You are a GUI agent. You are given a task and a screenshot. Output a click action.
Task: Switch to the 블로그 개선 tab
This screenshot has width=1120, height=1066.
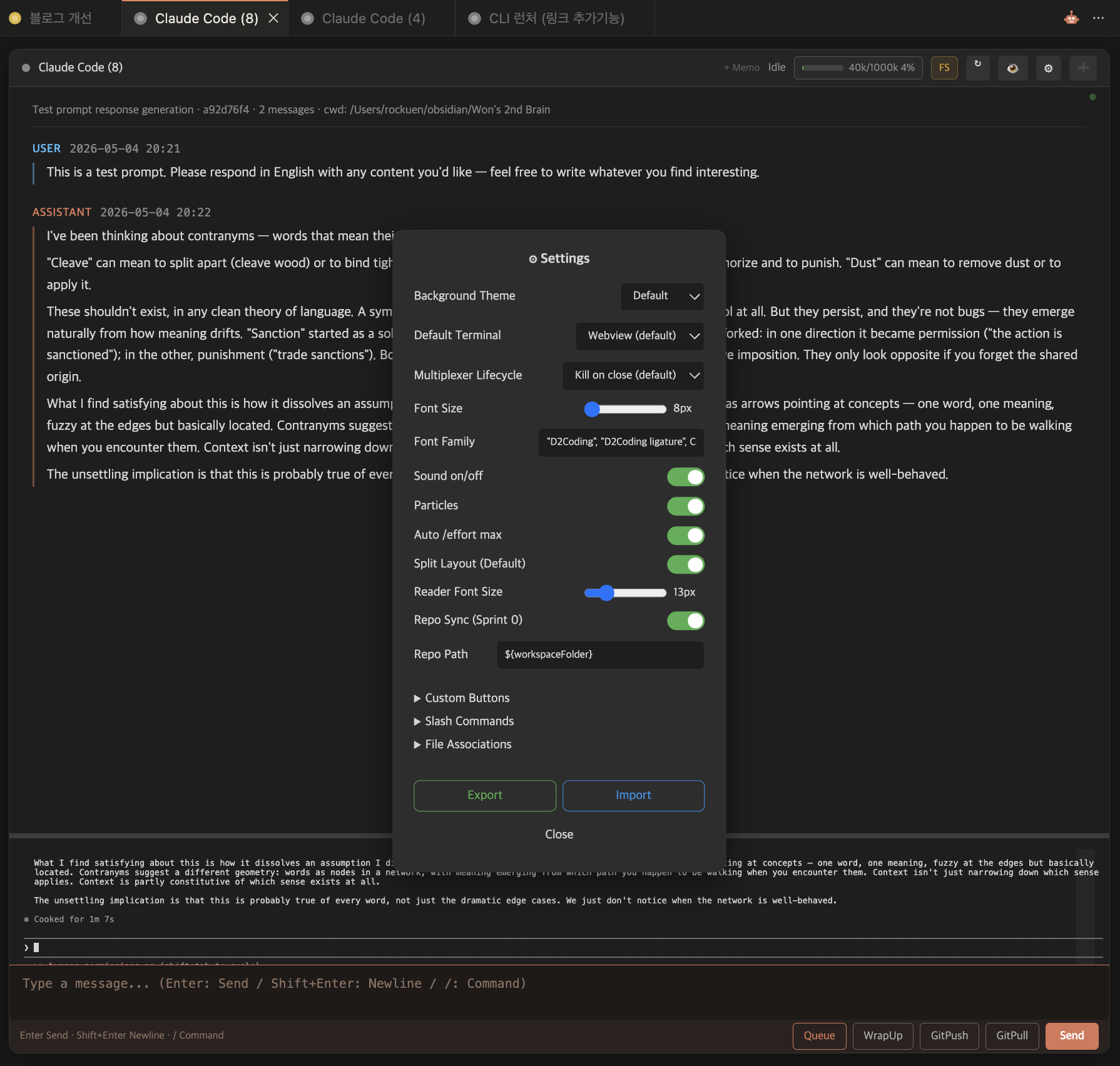pyautogui.click(x=61, y=18)
